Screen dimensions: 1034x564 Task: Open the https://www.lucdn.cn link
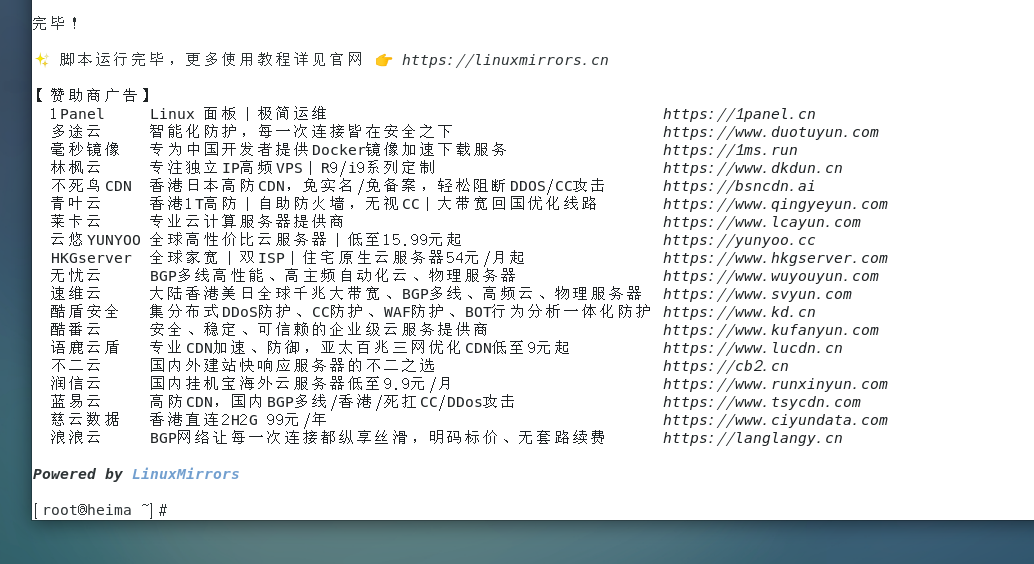752,348
